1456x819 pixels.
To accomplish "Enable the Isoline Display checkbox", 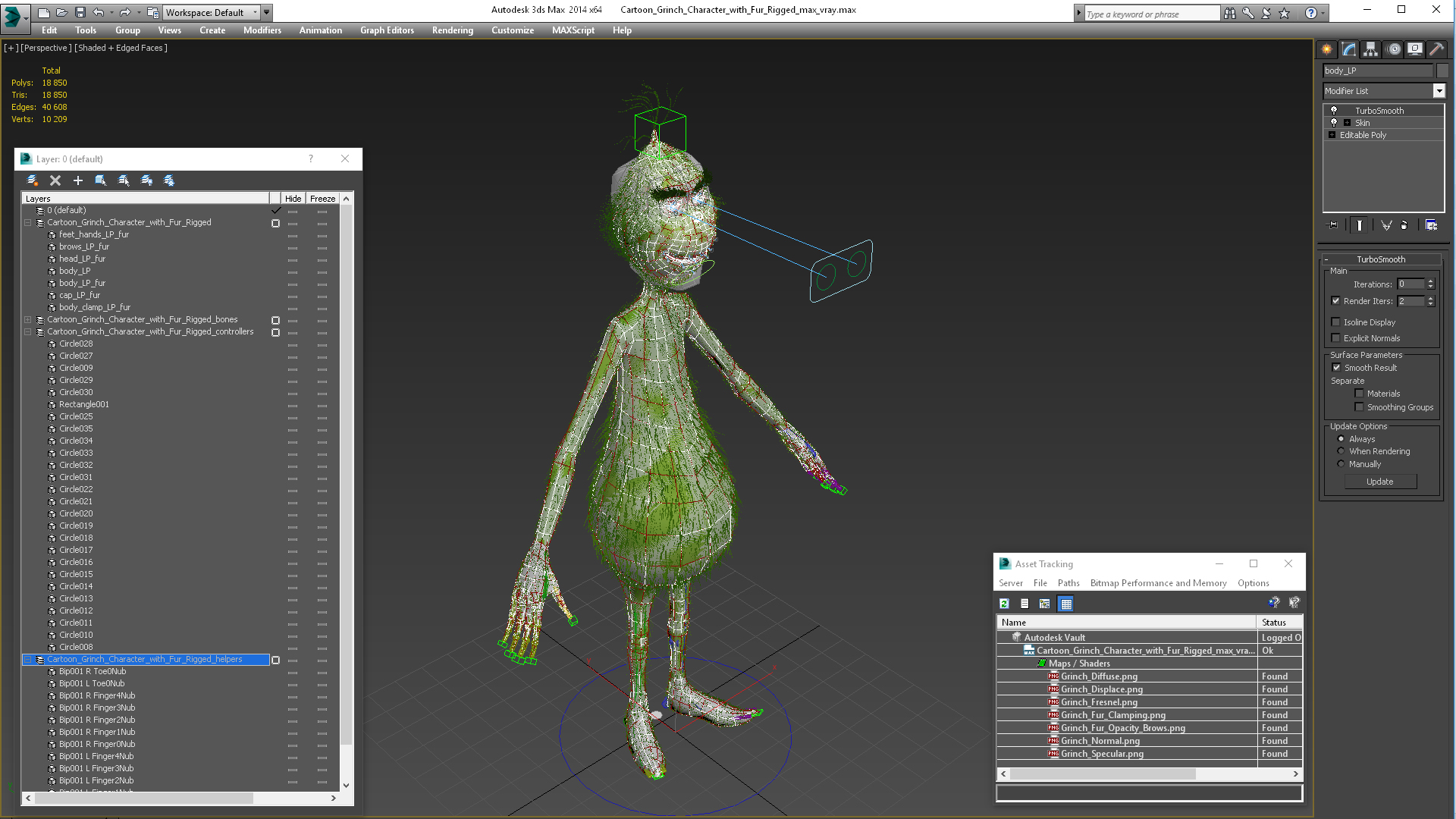I will (1336, 322).
